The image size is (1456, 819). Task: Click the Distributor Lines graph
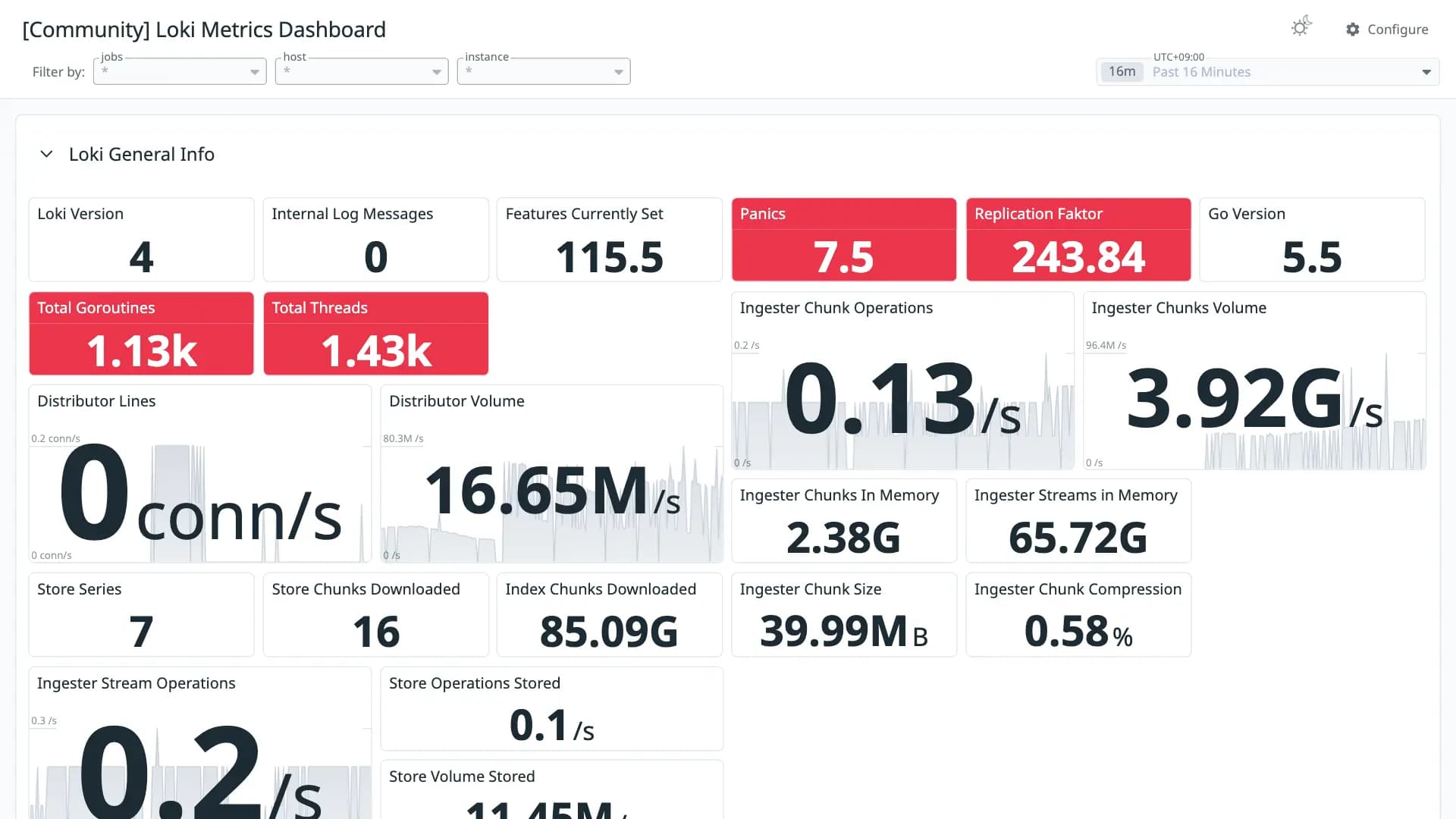(200, 474)
